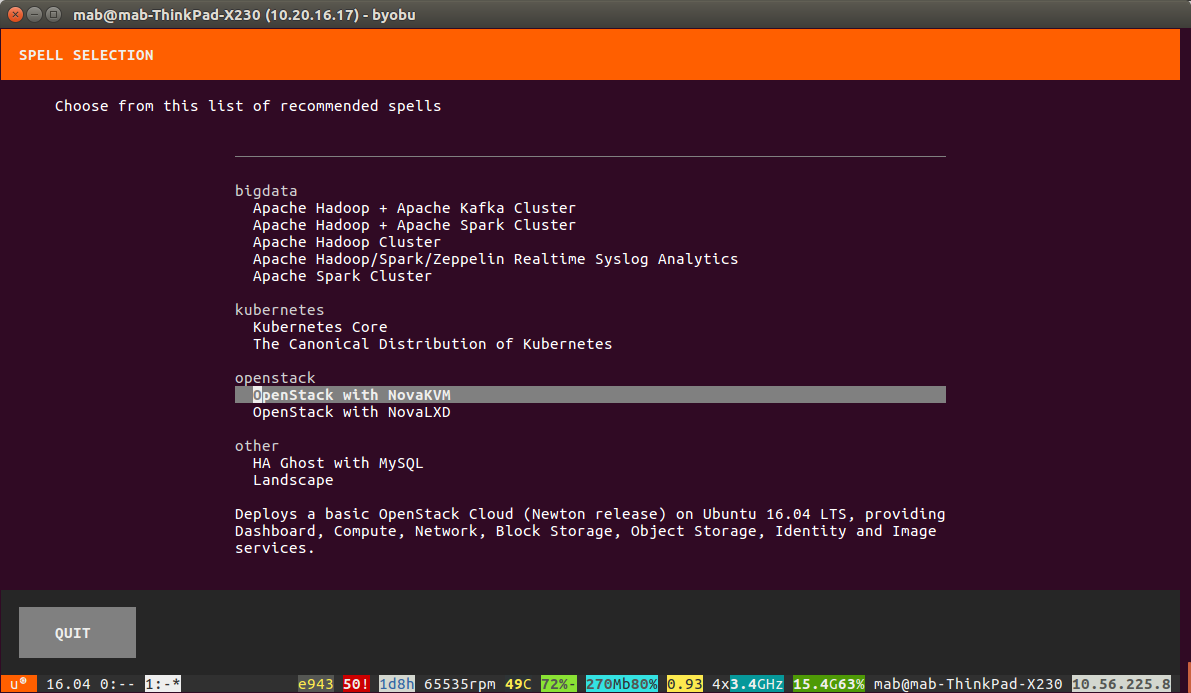1191x693 pixels.
Task: Click the 49C temperature indicator
Action: click(x=518, y=684)
